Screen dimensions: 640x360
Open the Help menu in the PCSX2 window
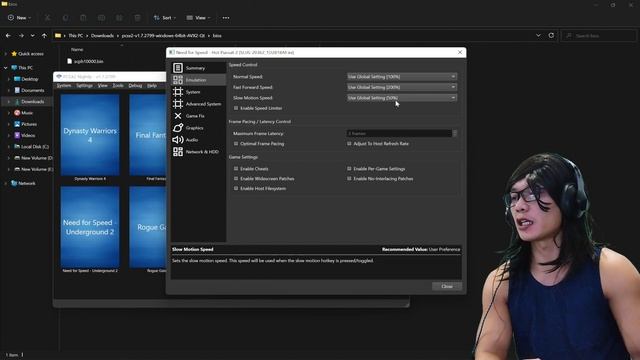pos(152,86)
